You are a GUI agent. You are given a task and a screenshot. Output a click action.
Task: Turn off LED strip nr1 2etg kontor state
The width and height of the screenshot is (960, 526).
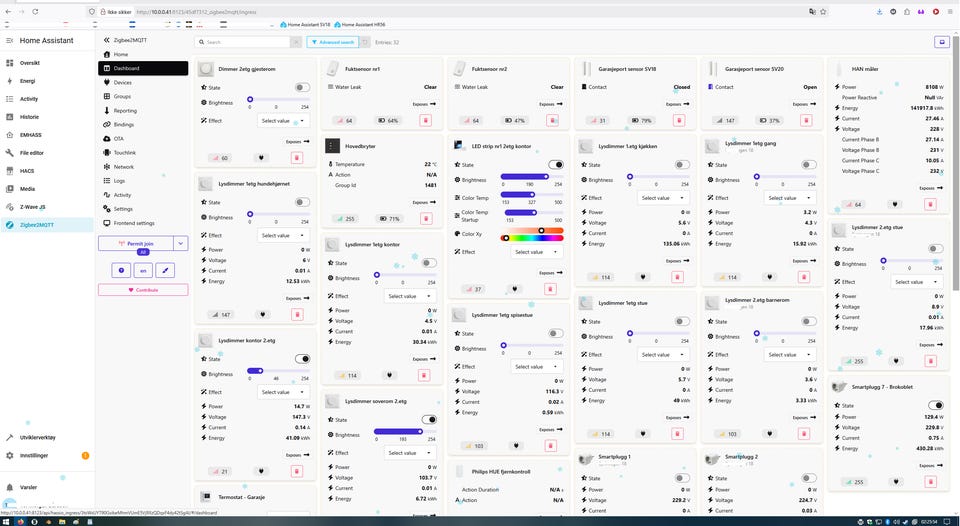(556, 165)
